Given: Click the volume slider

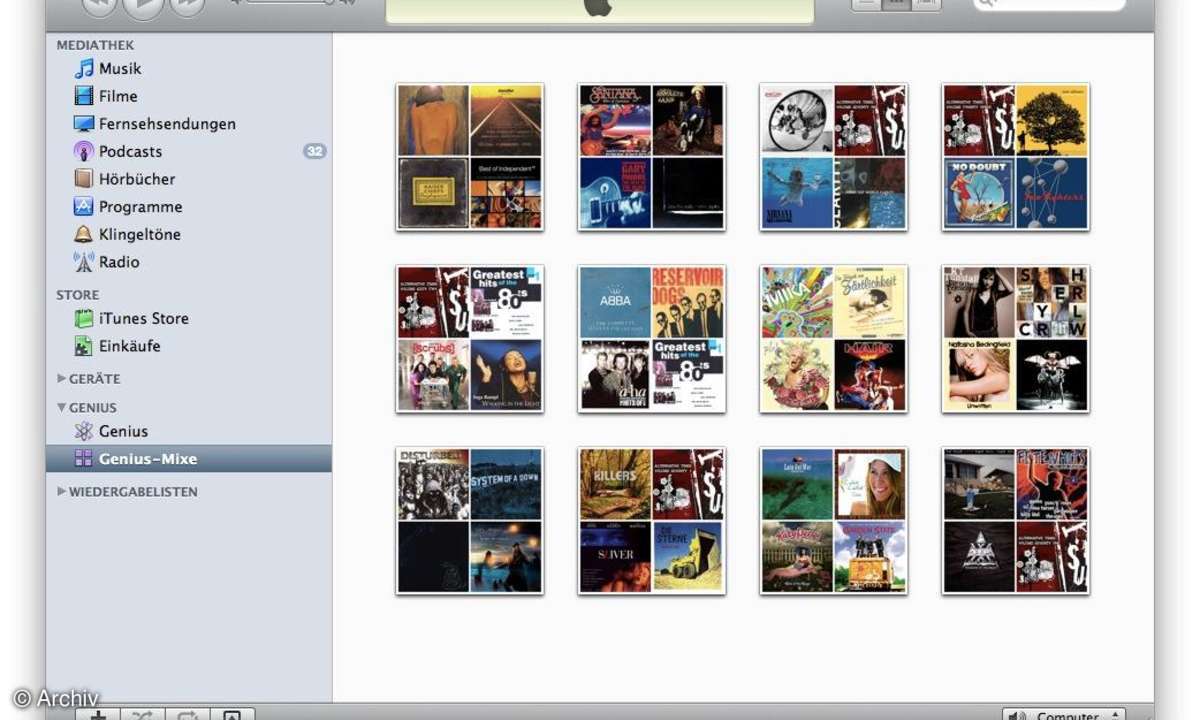Looking at the screenshot, I should pyautogui.click(x=290, y=3).
